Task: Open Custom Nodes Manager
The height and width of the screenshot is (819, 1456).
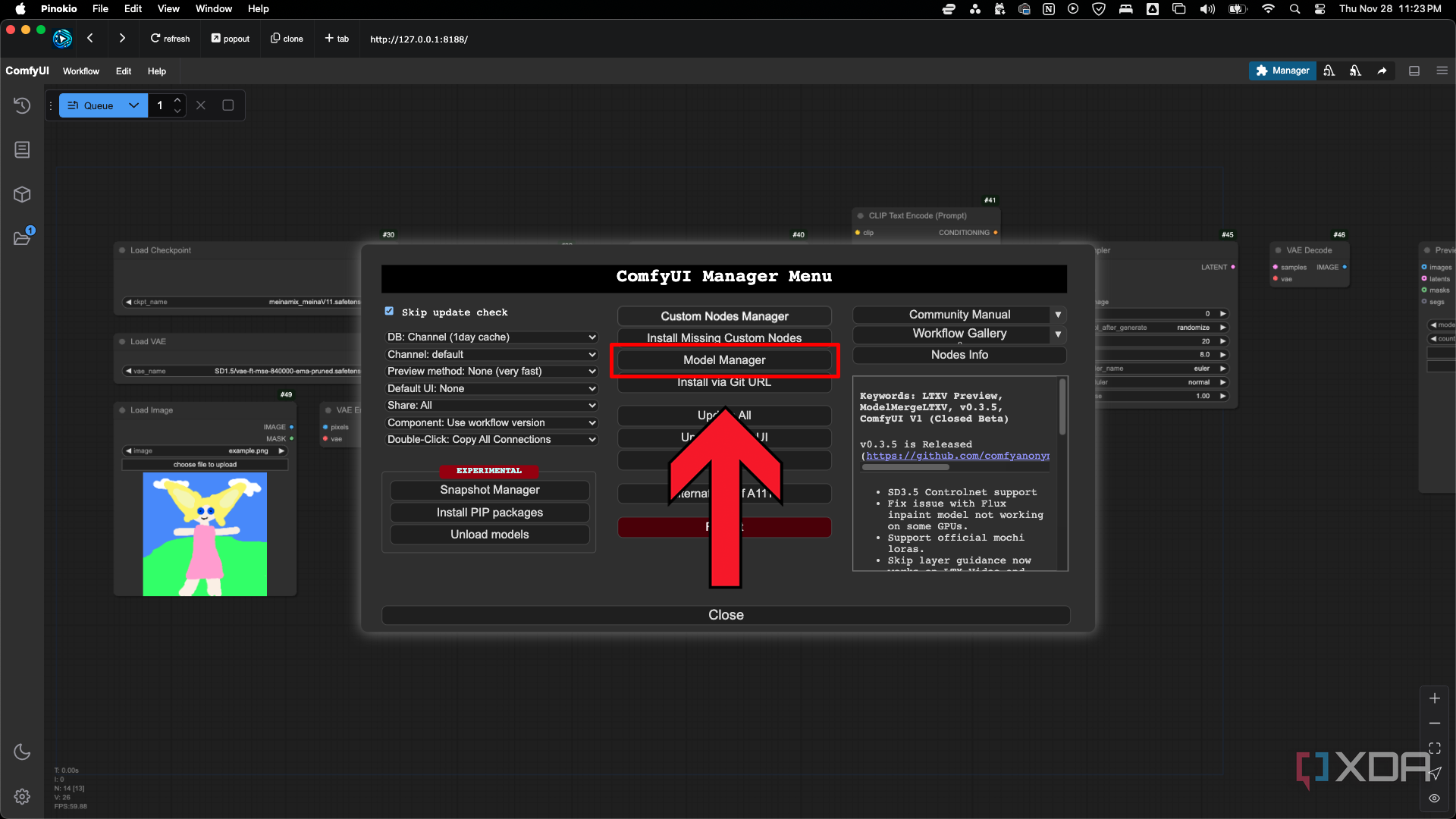Action: click(724, 316)
